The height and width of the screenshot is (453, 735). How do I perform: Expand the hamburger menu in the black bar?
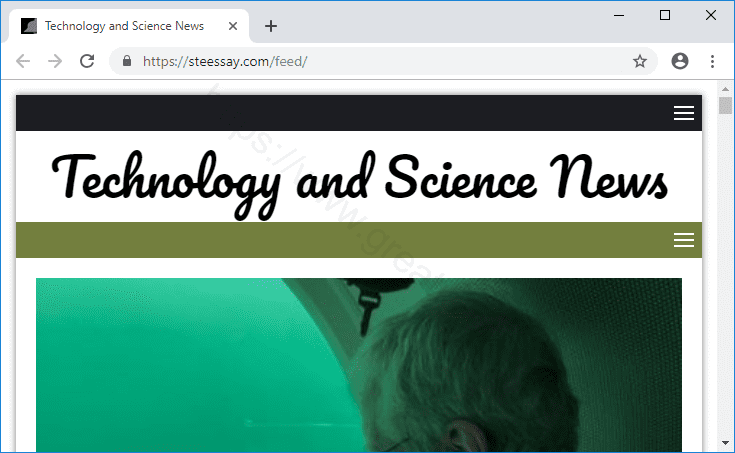[x=684, y=113]
